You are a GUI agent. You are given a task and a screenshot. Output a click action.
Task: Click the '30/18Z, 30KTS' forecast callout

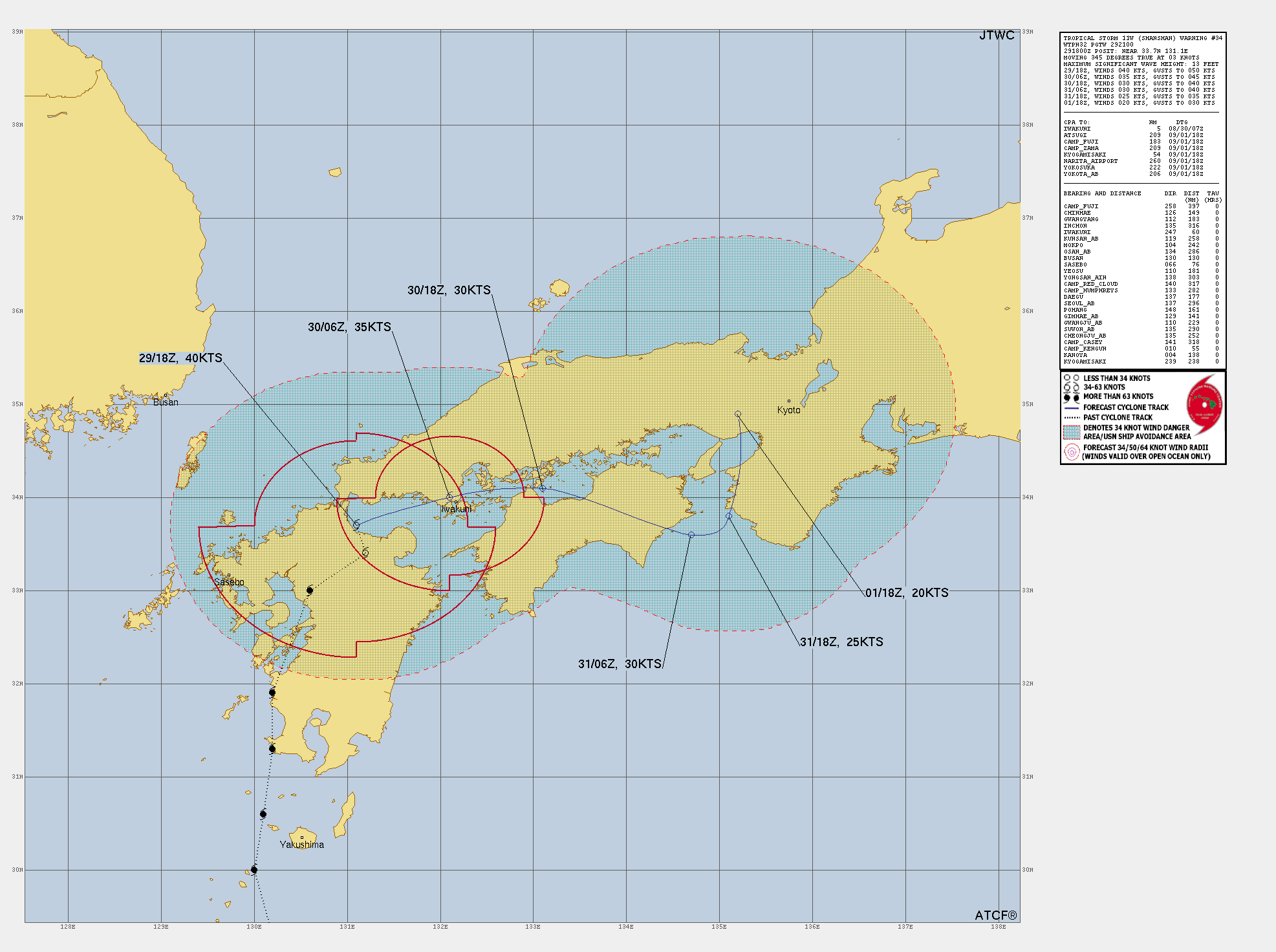pos(449,290)
